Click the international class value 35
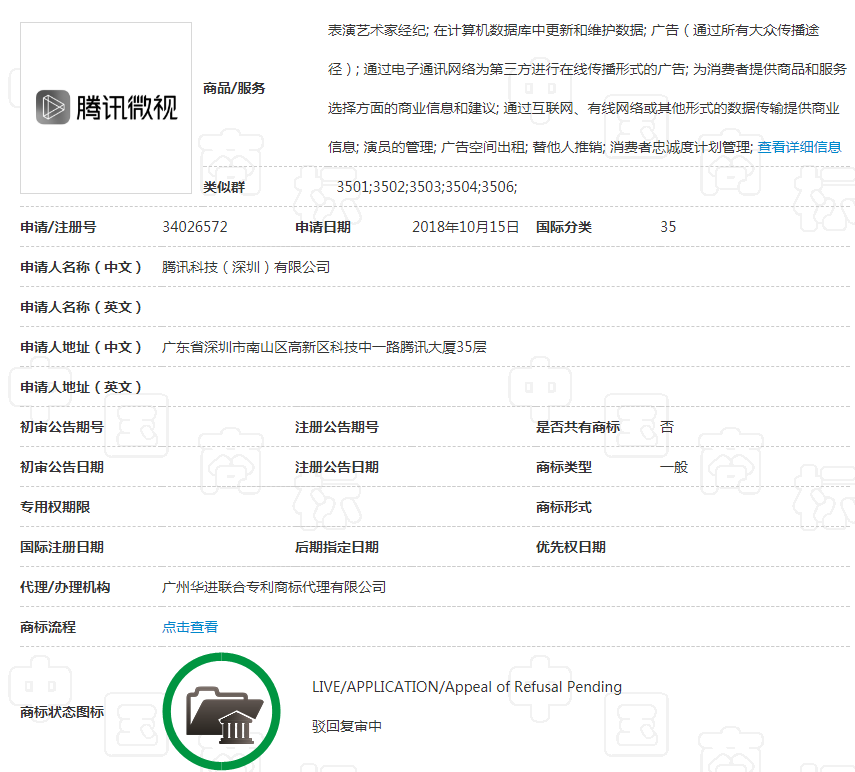 coord(668,227)
